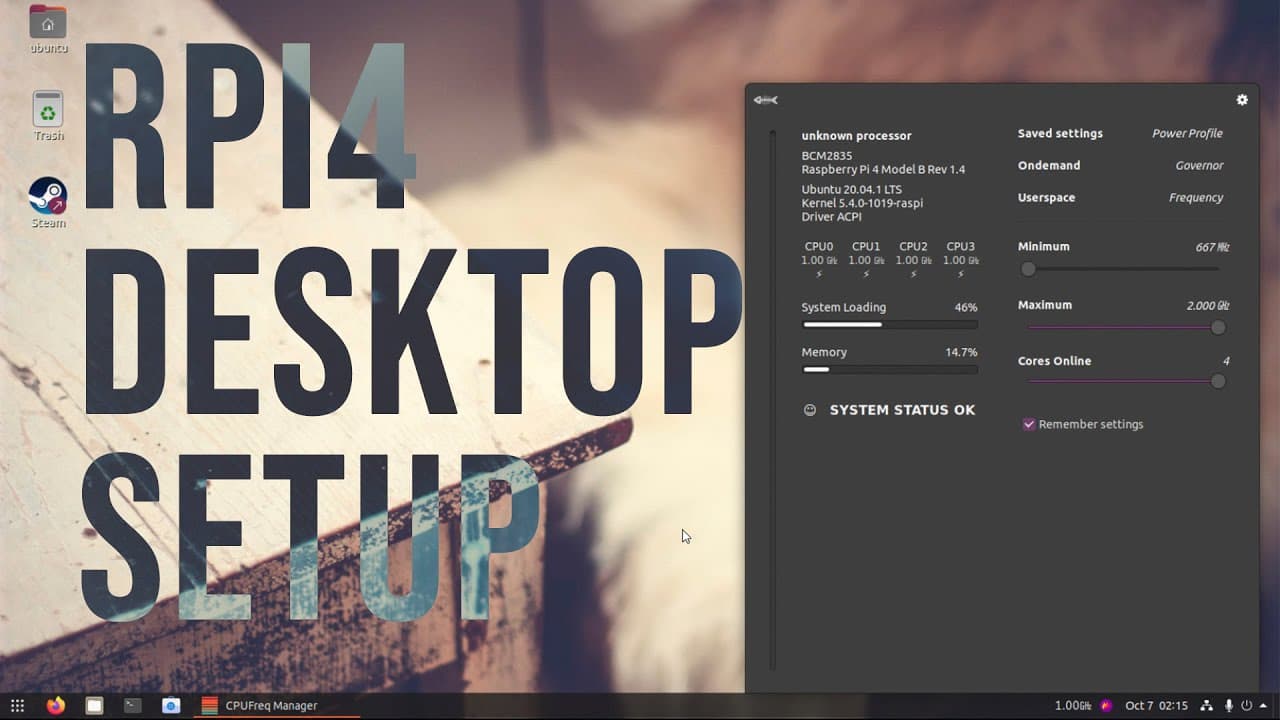Click the 1.00GHz frequency indicator in tray

point(1072,706)
